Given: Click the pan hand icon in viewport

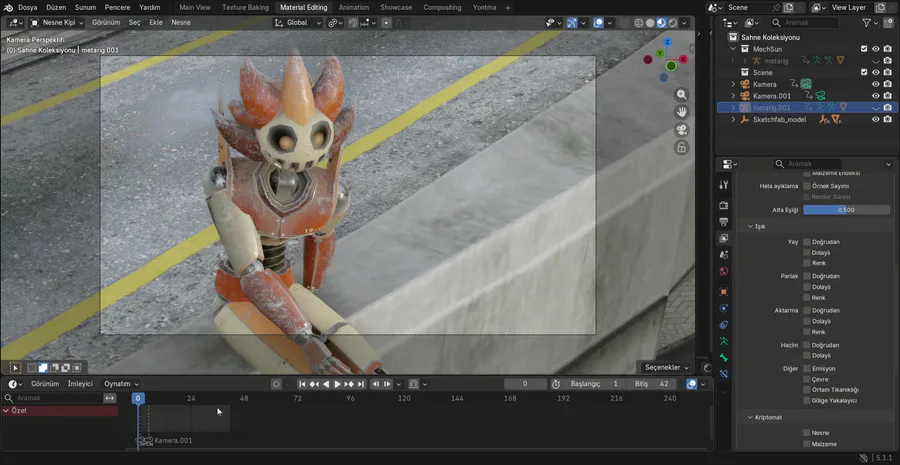Looking at the screenshot, I should point(682,112).
